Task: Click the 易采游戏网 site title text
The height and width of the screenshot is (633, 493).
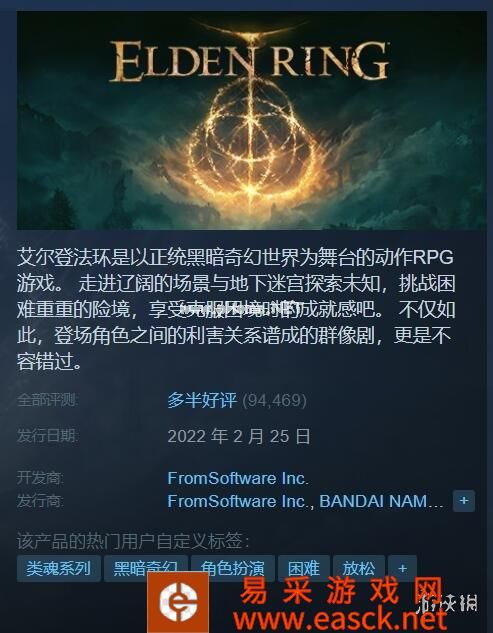Action: [341, 590]
